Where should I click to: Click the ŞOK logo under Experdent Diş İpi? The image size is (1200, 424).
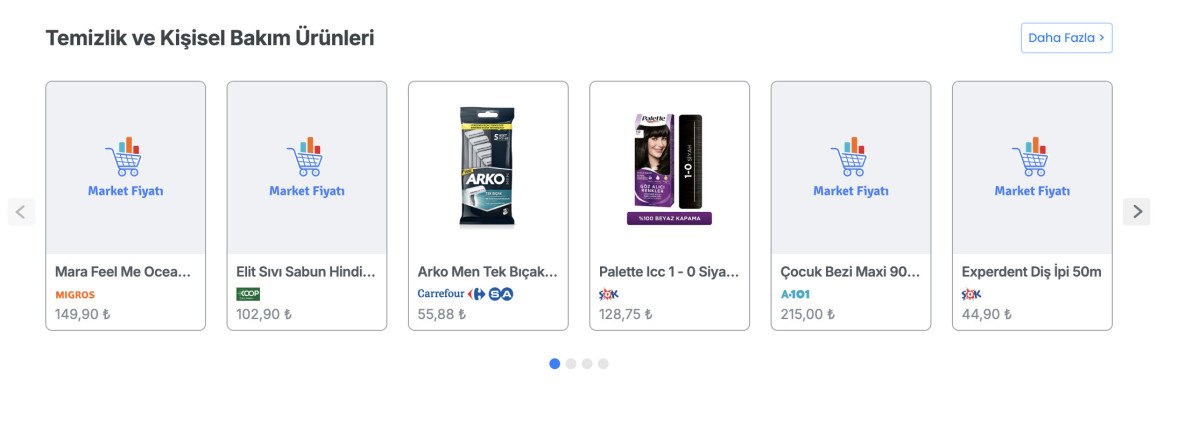pos(971,294)
